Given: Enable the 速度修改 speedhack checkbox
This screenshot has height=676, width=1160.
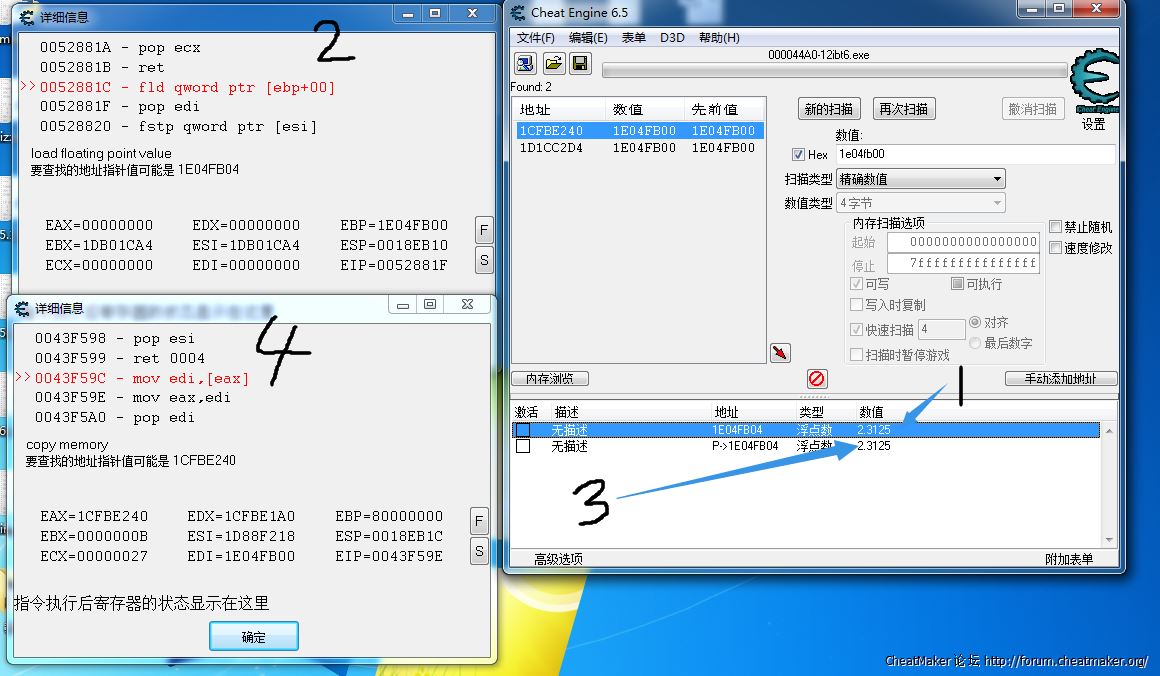Looking at the screenshot, I should point(1056,247).
